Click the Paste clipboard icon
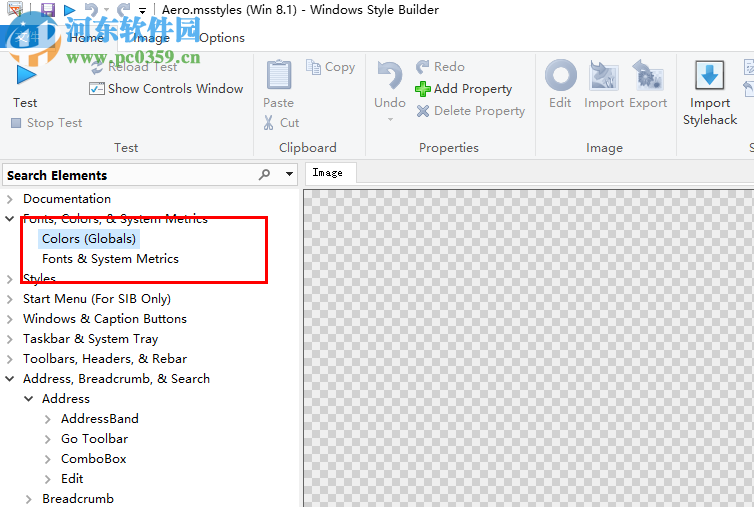This screenshot has width=754, height=507. [x=279, y=75]
